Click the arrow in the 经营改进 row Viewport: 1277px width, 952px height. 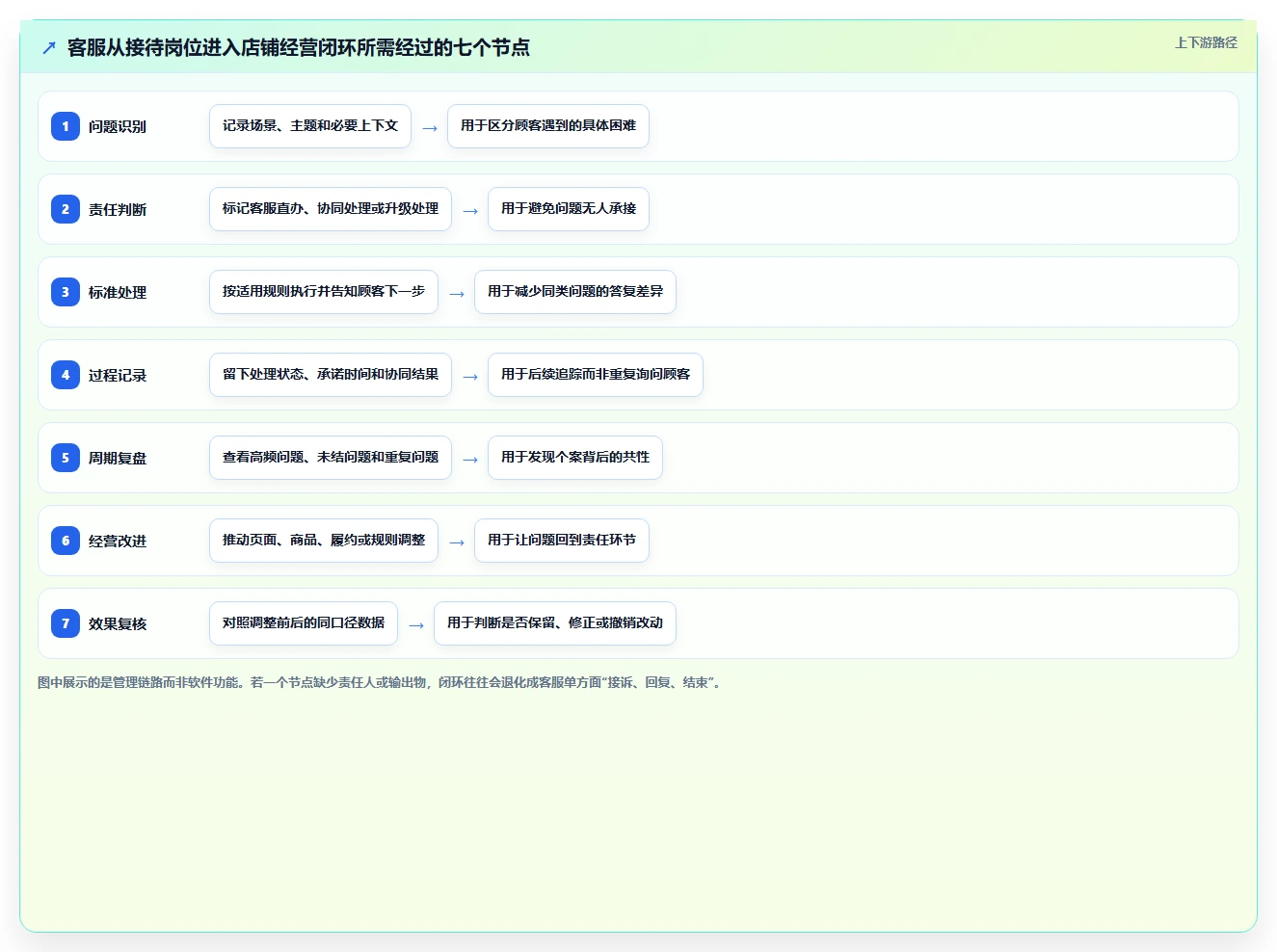(x=457, y=542)
